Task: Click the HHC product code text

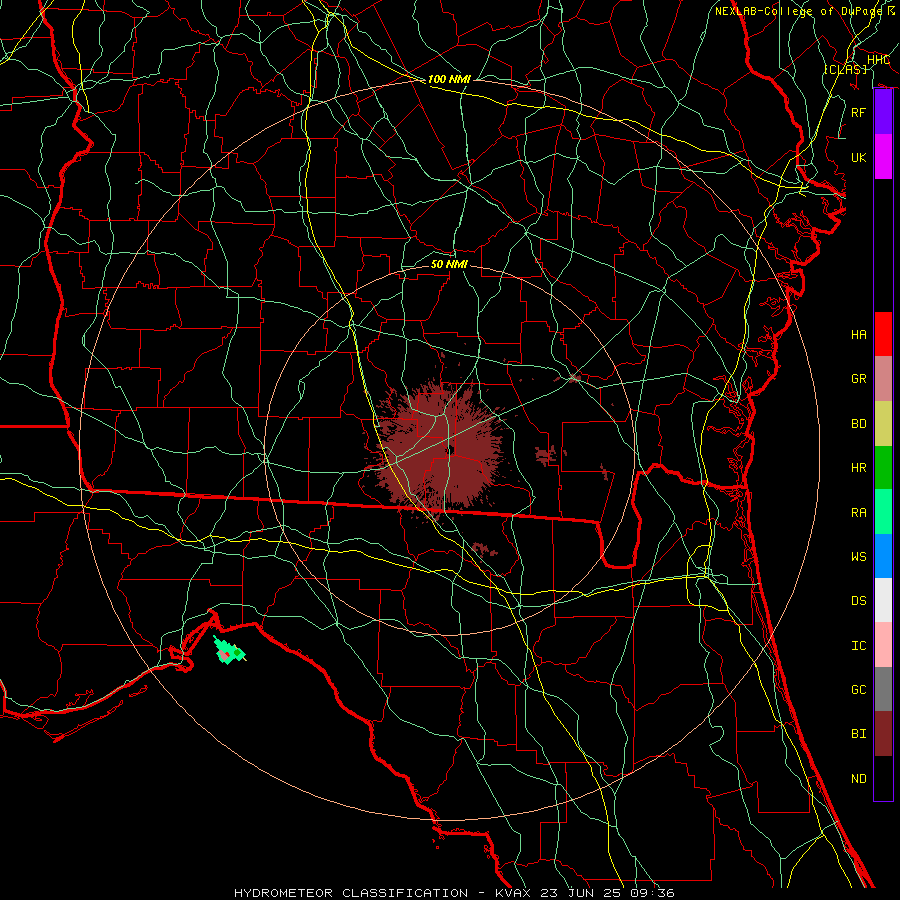Action: (878, 60)
